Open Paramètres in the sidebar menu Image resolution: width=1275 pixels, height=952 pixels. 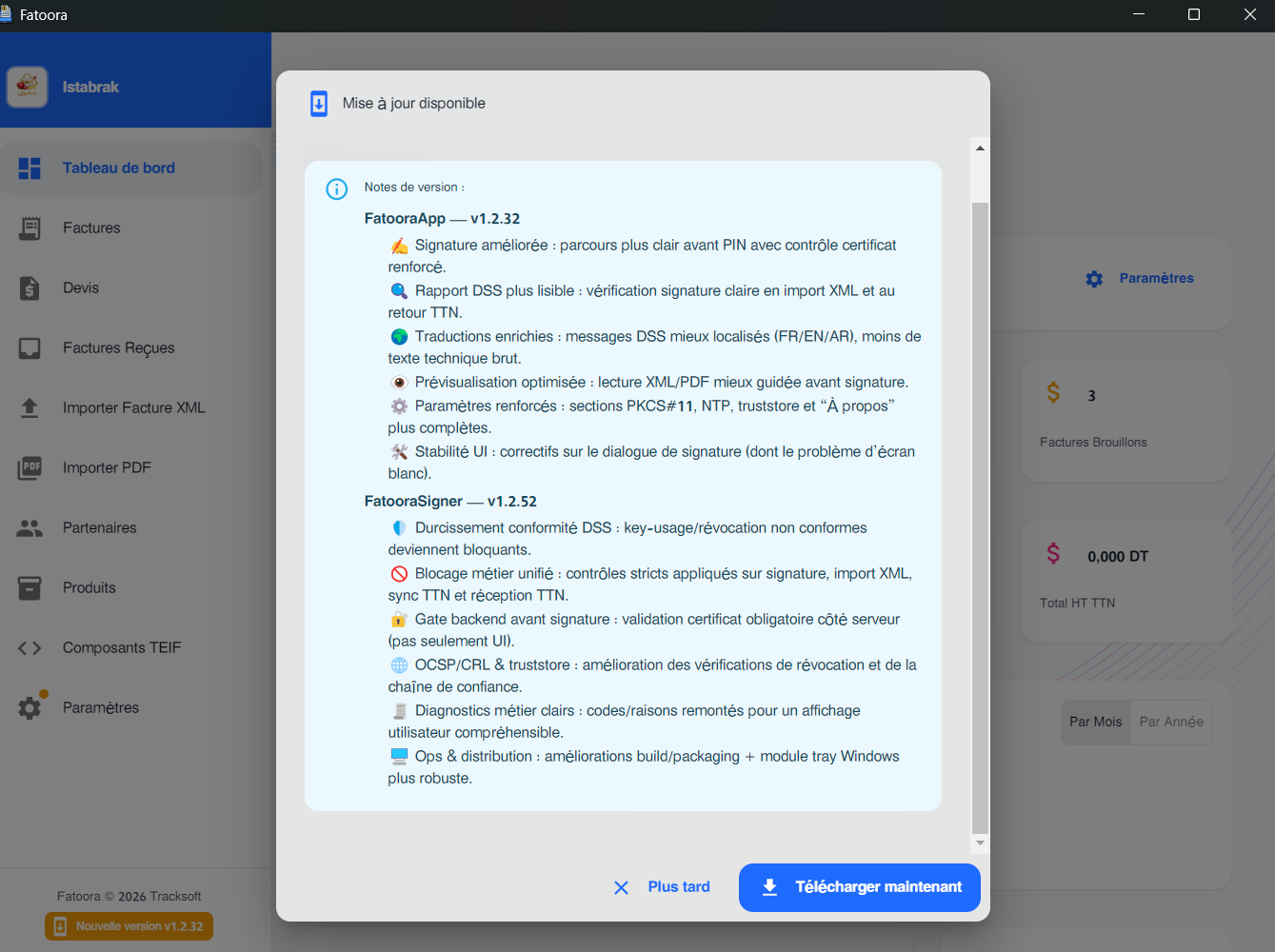(131, 708)
